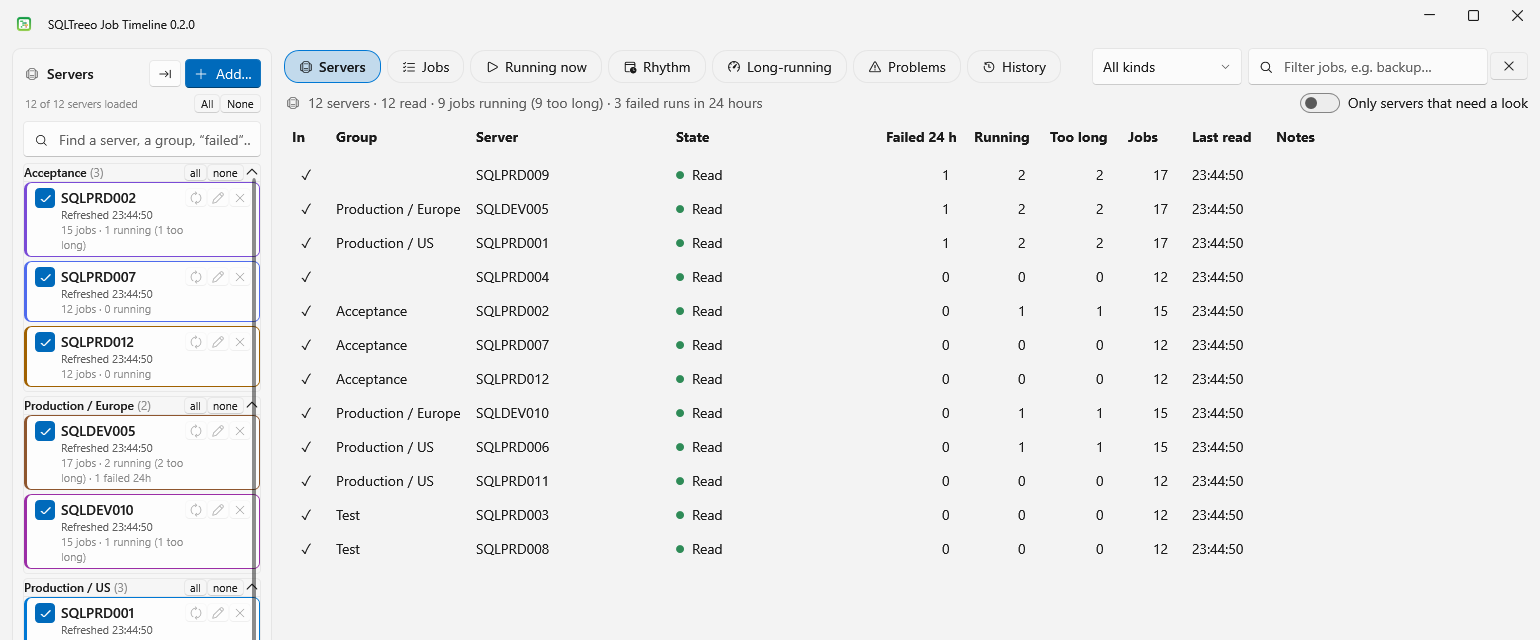Switch to the Servers tab
1540x640 pixels.
pyautogui.click(x=332, y=67)
